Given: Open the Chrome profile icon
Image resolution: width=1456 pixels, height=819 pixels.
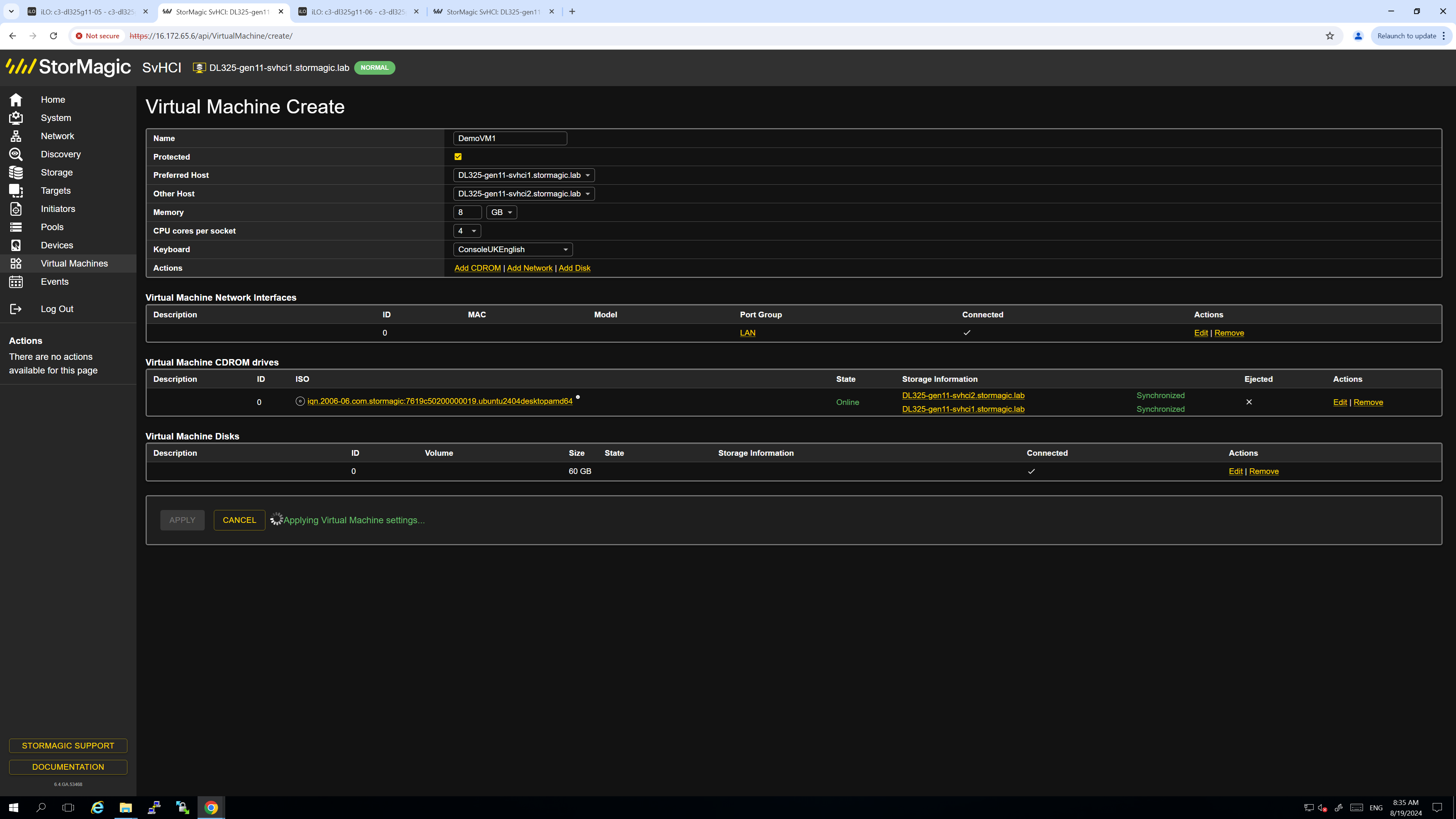Looking at the screenshot, I should point(1358,36).
